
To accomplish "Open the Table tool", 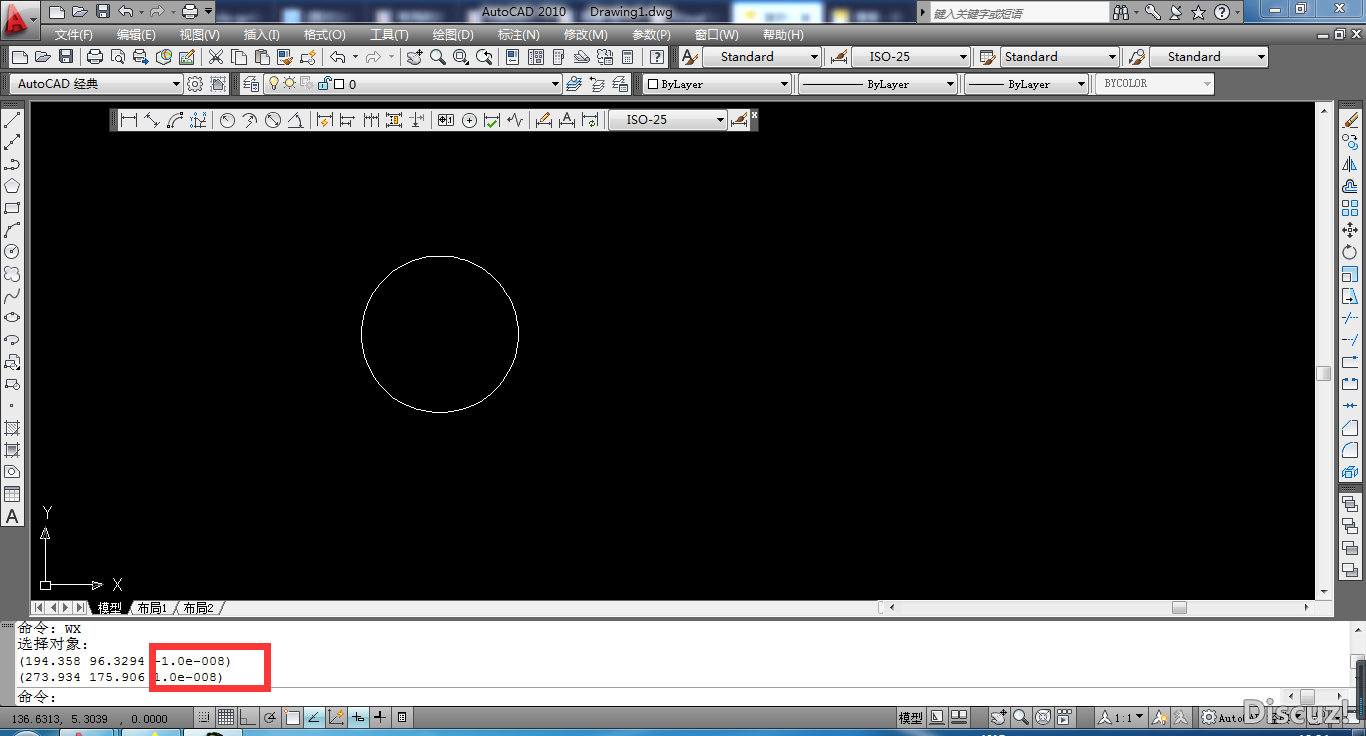I will click(12, 494).
